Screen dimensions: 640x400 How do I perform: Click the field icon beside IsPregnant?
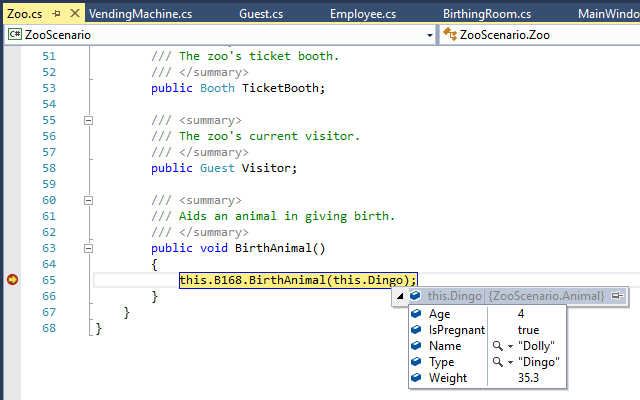pyautogui.click(x=416, y=330)
